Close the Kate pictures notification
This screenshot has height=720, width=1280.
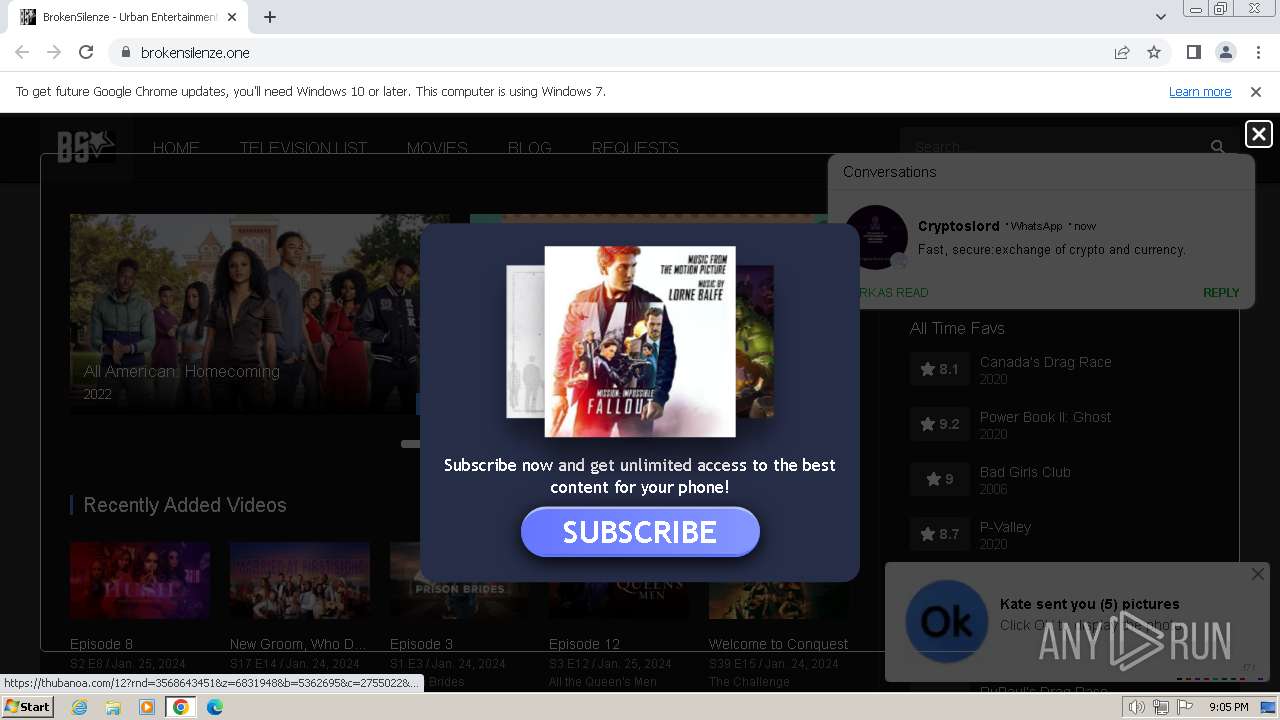tap(1257, 574)
